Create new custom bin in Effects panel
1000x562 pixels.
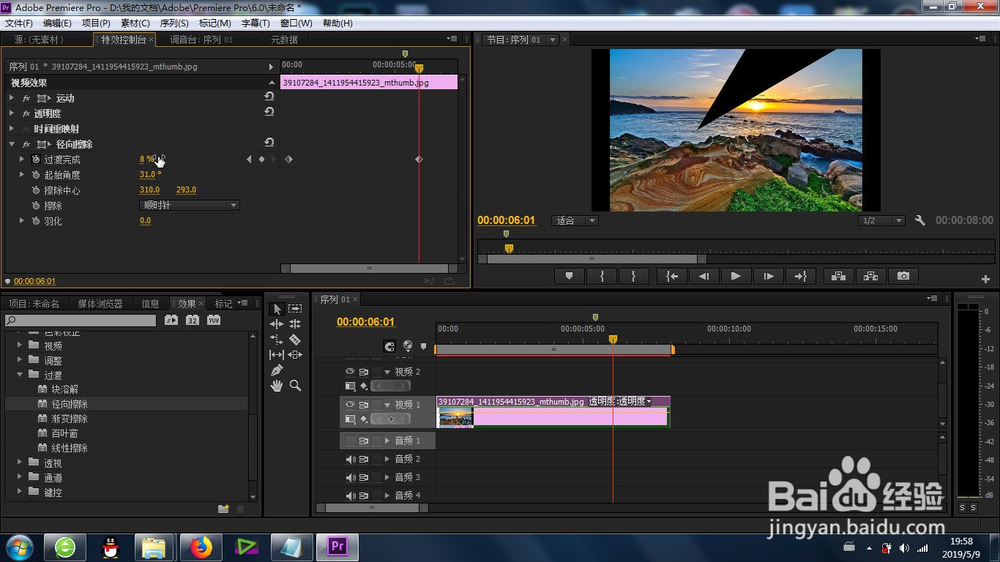coord(223,508)
